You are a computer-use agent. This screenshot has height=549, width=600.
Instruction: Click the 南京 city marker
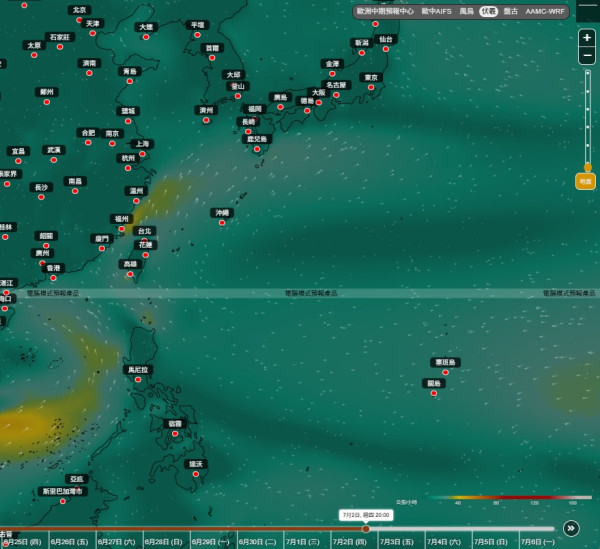click(x=112, y=143)
